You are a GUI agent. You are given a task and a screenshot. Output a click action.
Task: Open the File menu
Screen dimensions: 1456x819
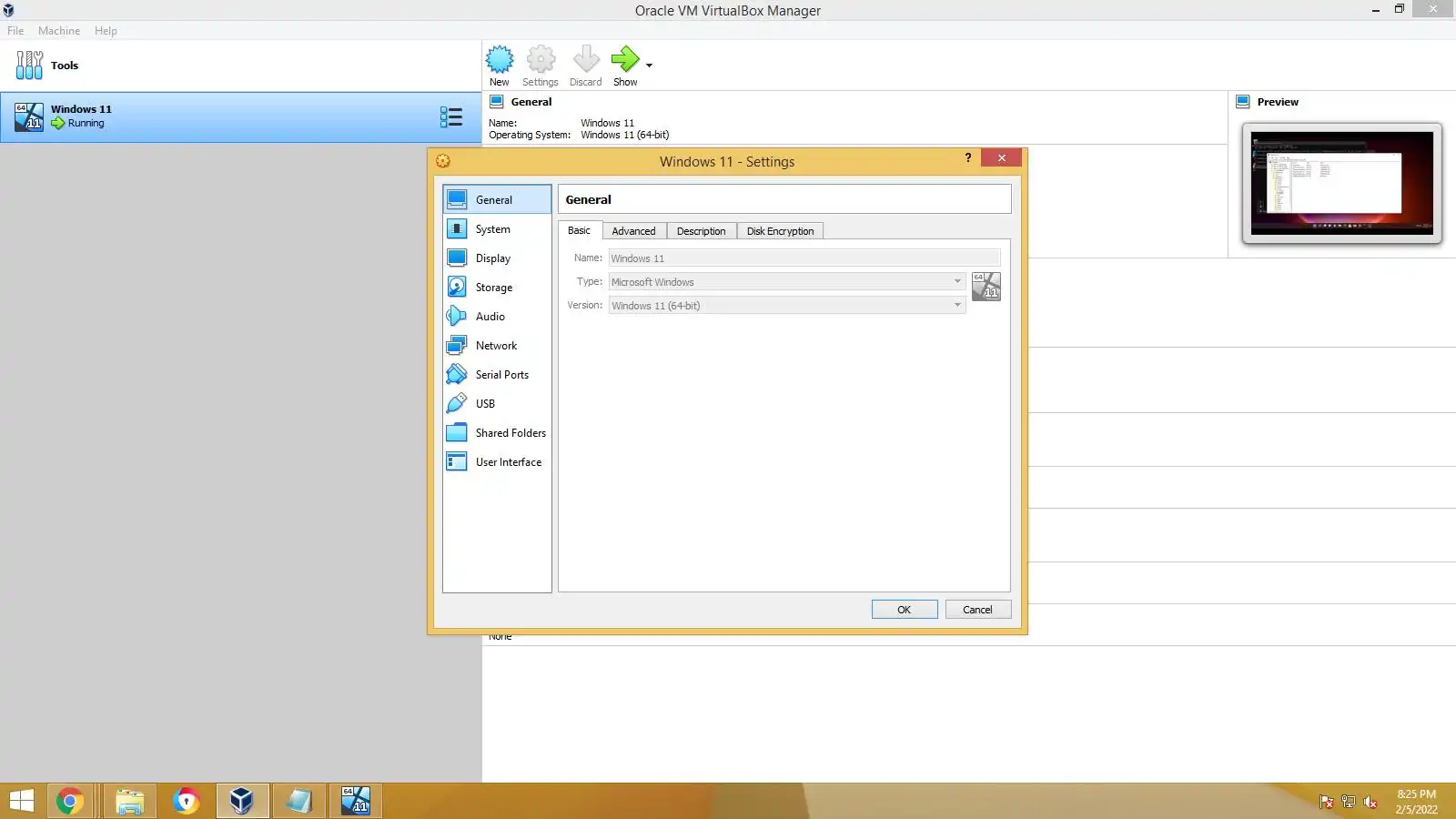[15, 31]
